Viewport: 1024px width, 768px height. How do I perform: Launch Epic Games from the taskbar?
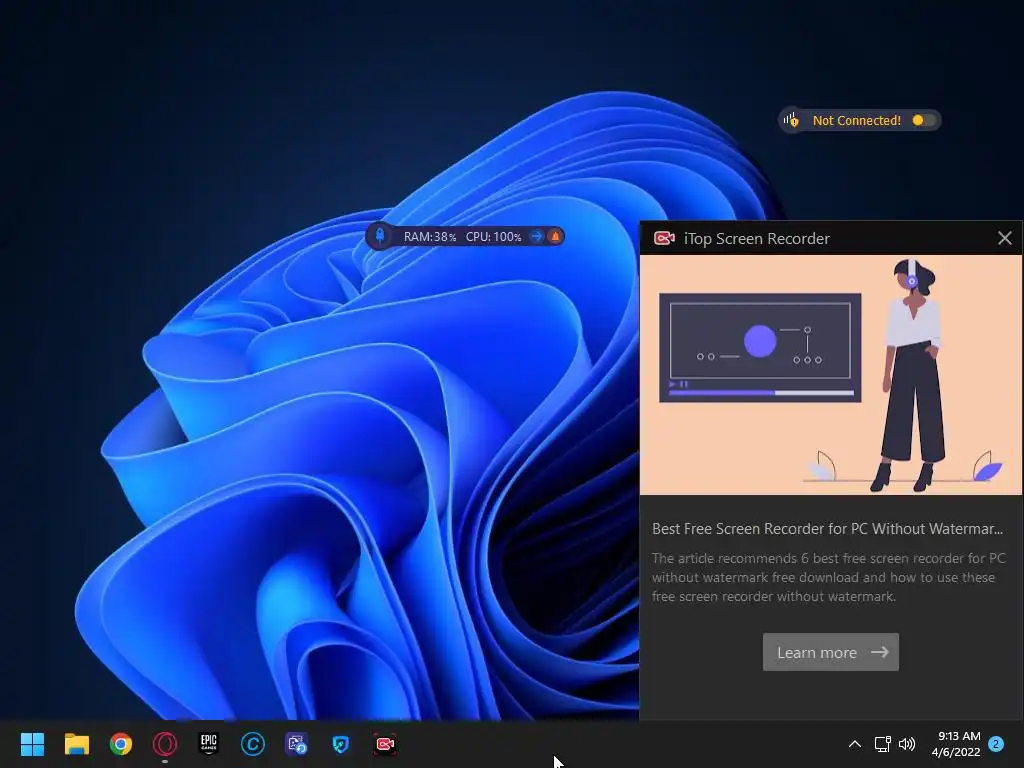pyautogui.click(x=208, y=743)
